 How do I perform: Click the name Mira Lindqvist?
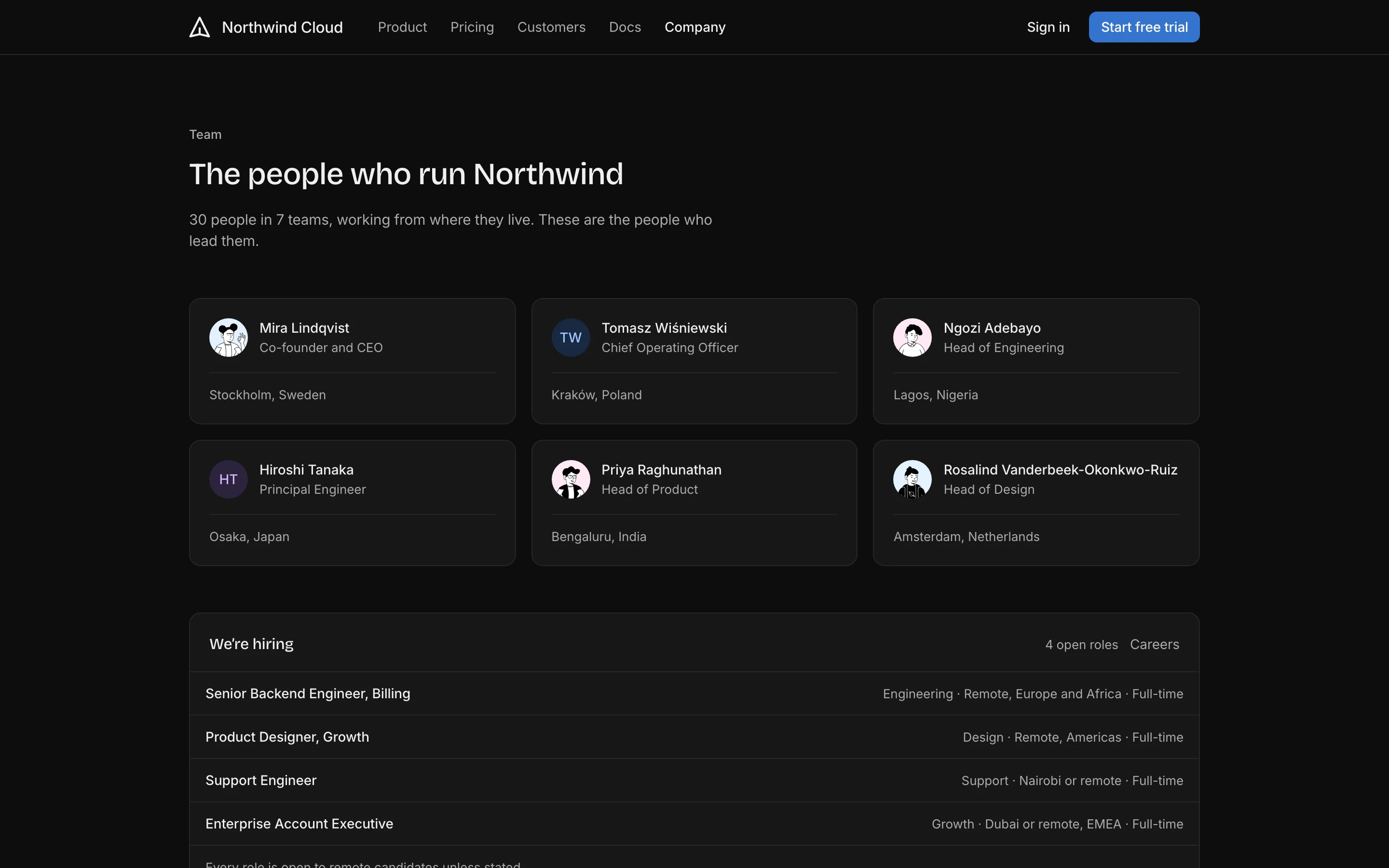click(304, 328)
